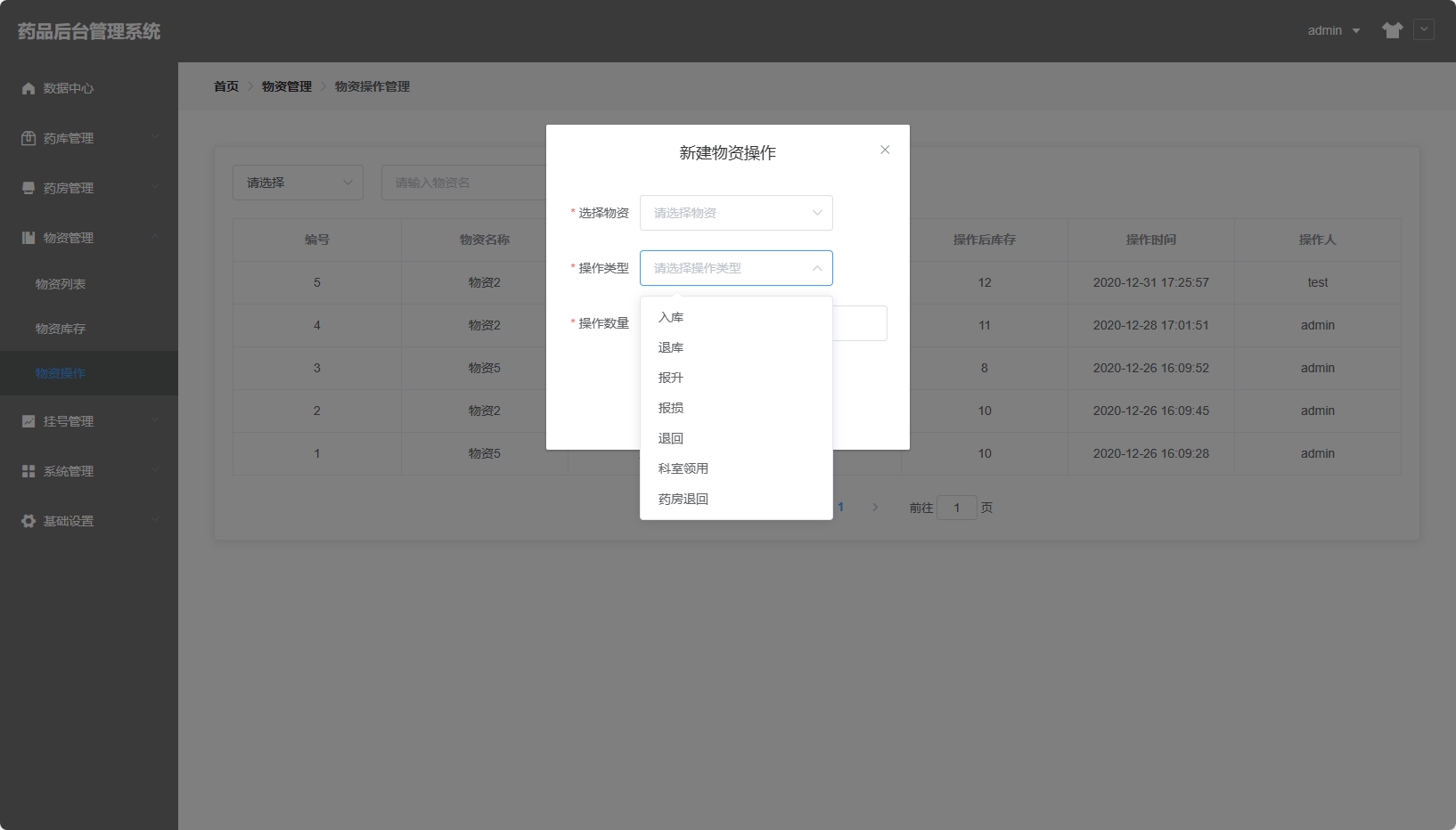Click the 编号 column header
Image resolution: width=1456 pixels, height=830 pixels.
pos(317,240)
